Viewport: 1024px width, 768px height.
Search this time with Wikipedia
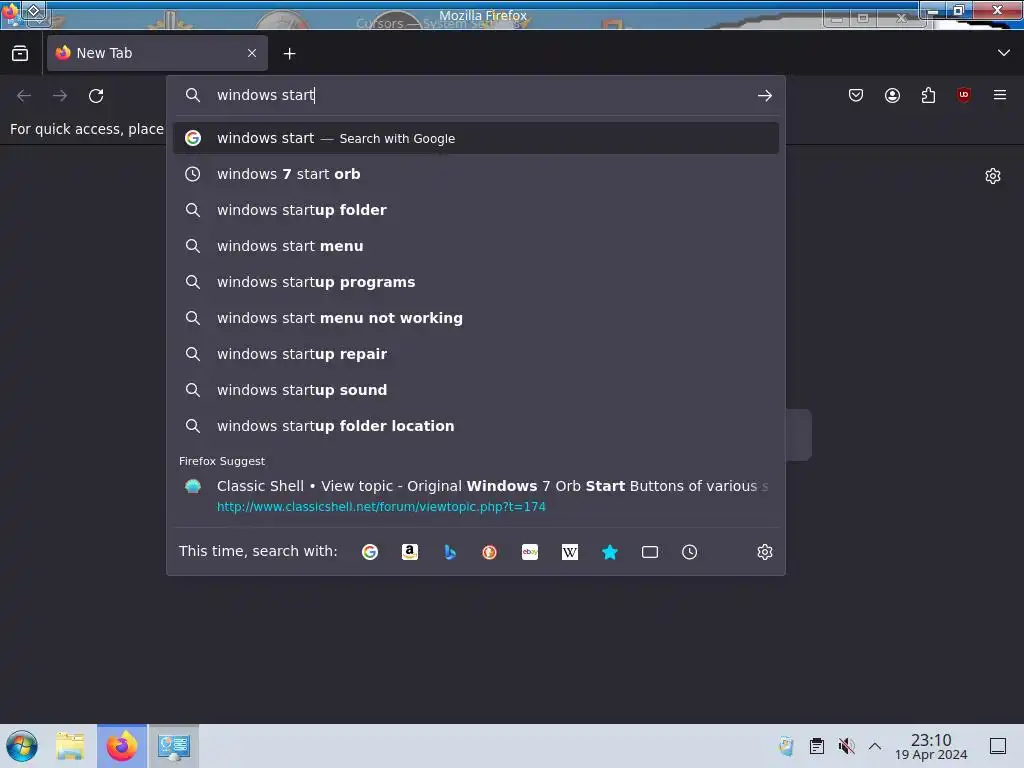569,552
